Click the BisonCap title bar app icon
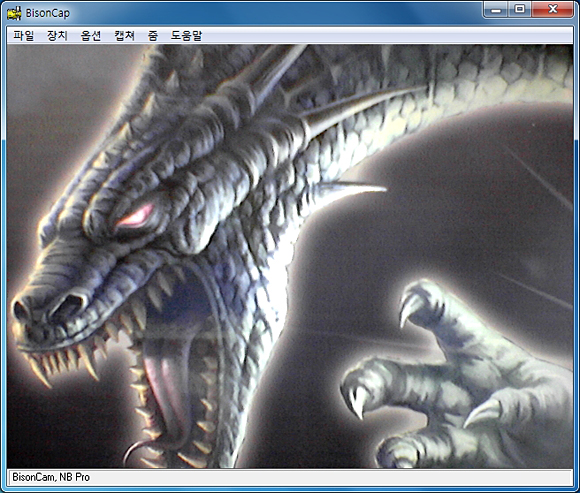The image size is (580, 493). pyautogui.click(x=14, y=13)
